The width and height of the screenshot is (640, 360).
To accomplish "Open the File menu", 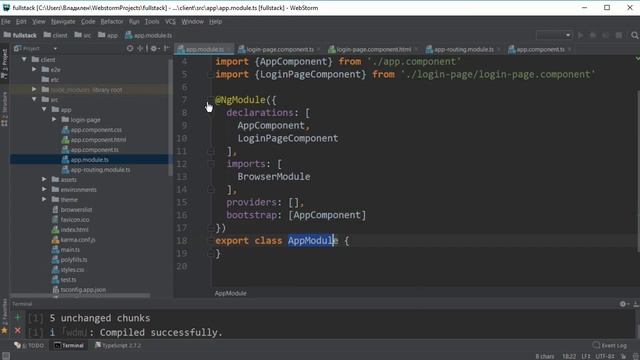I will coord(6,22).
